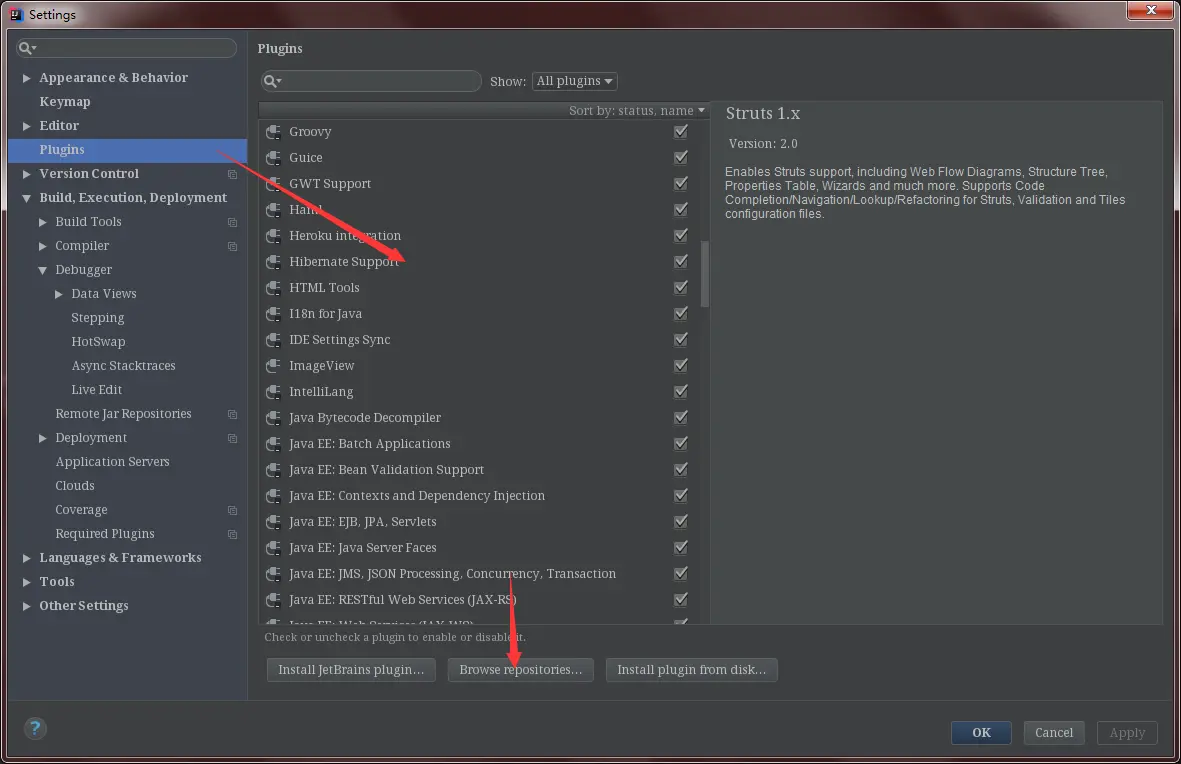Toggle the GWT Support checkbox
The height and width of the screenshot is (764, 1181).
coord(681,183)
